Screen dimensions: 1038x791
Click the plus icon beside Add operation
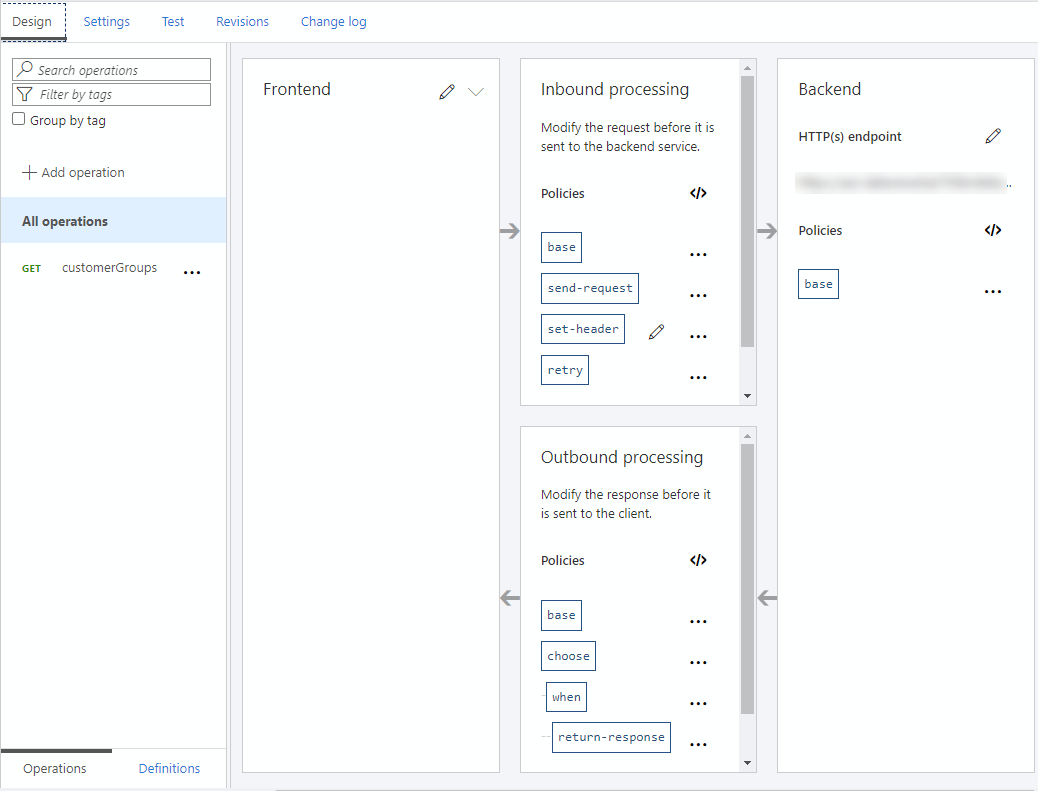pyautogui.click(x=29, y=173)
